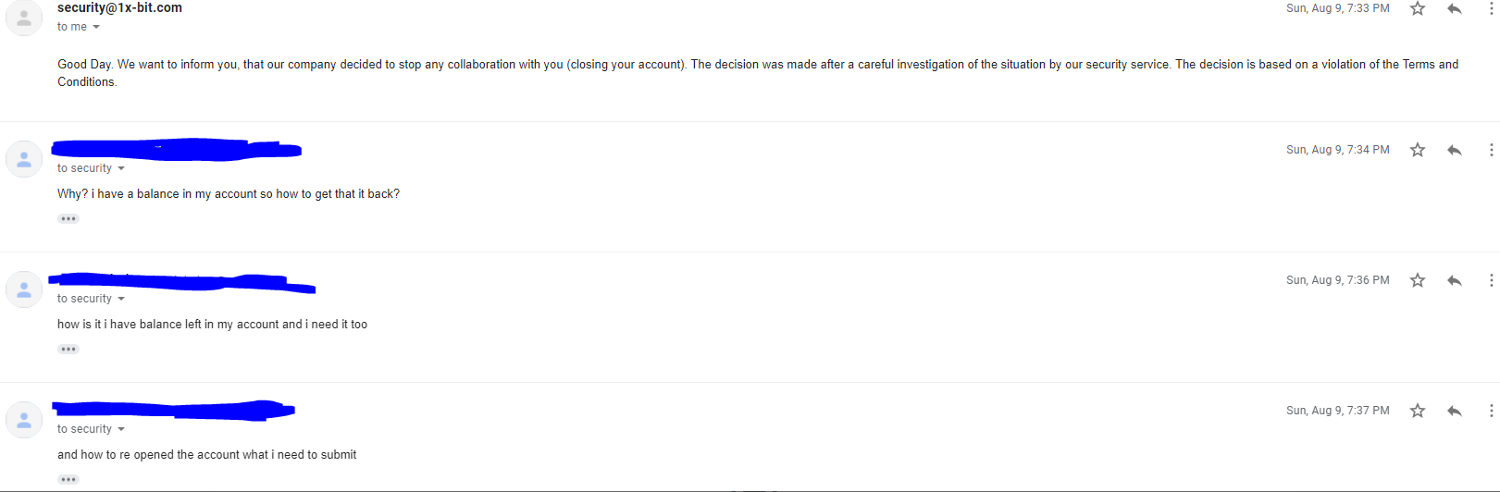Open more options for 7:37 PM message
This screenshot has height=492, width=1500.
[1491, 411]
